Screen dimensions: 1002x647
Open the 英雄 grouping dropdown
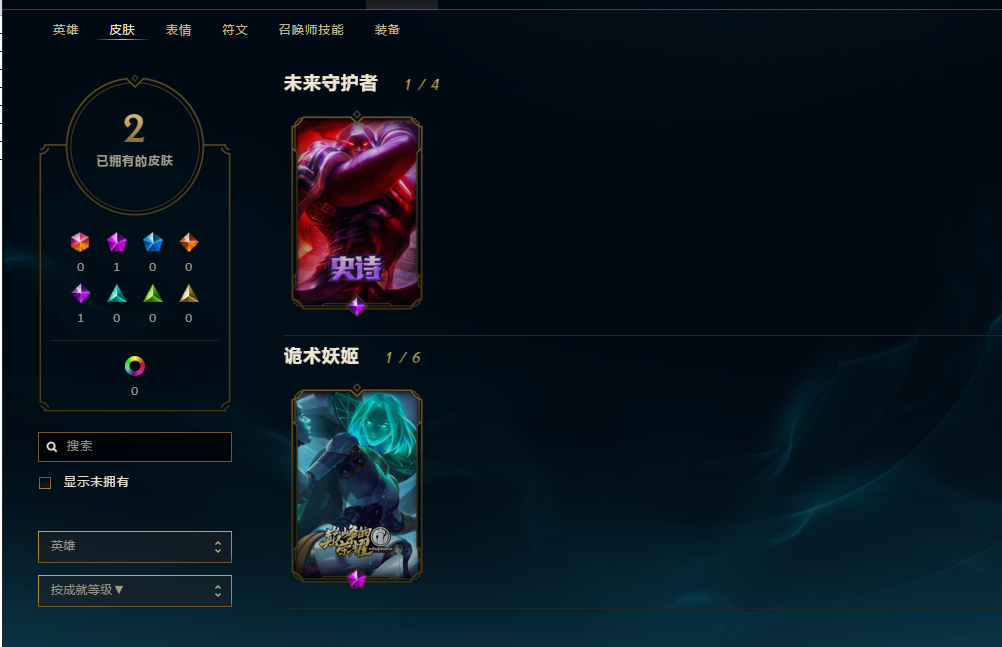tap(135, 547)
